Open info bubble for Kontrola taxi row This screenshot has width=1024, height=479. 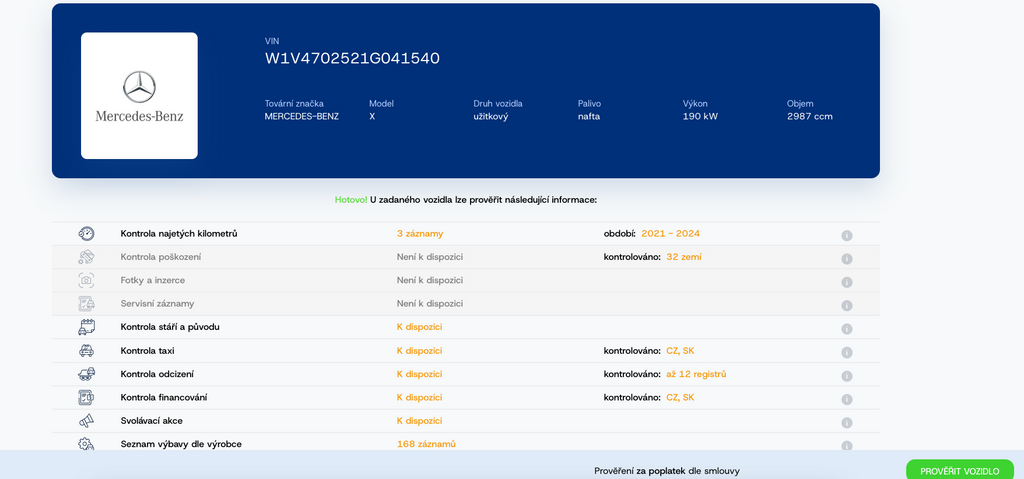(846, 352)
